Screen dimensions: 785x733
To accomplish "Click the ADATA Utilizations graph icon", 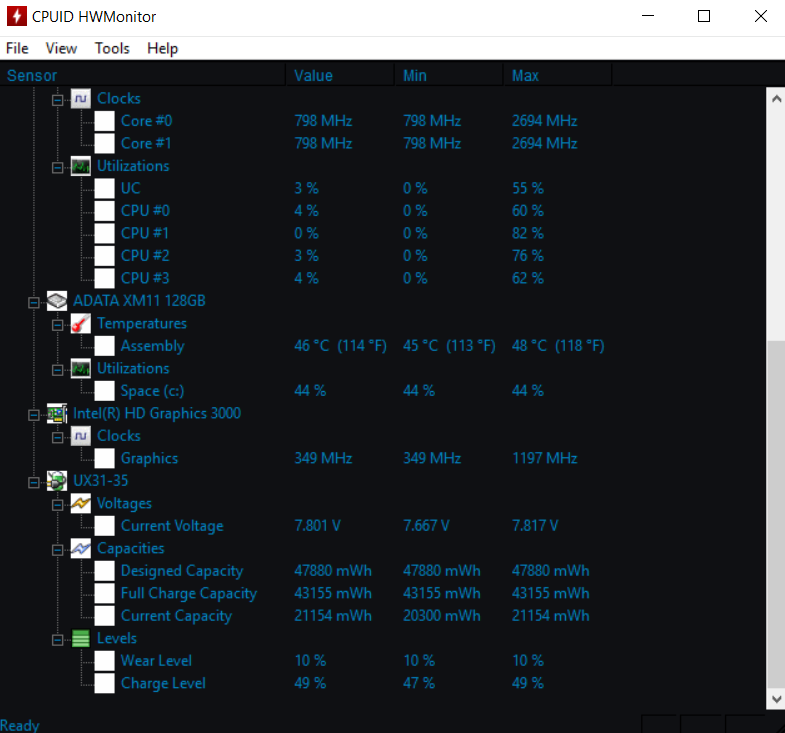I will (x=81, y=369).
